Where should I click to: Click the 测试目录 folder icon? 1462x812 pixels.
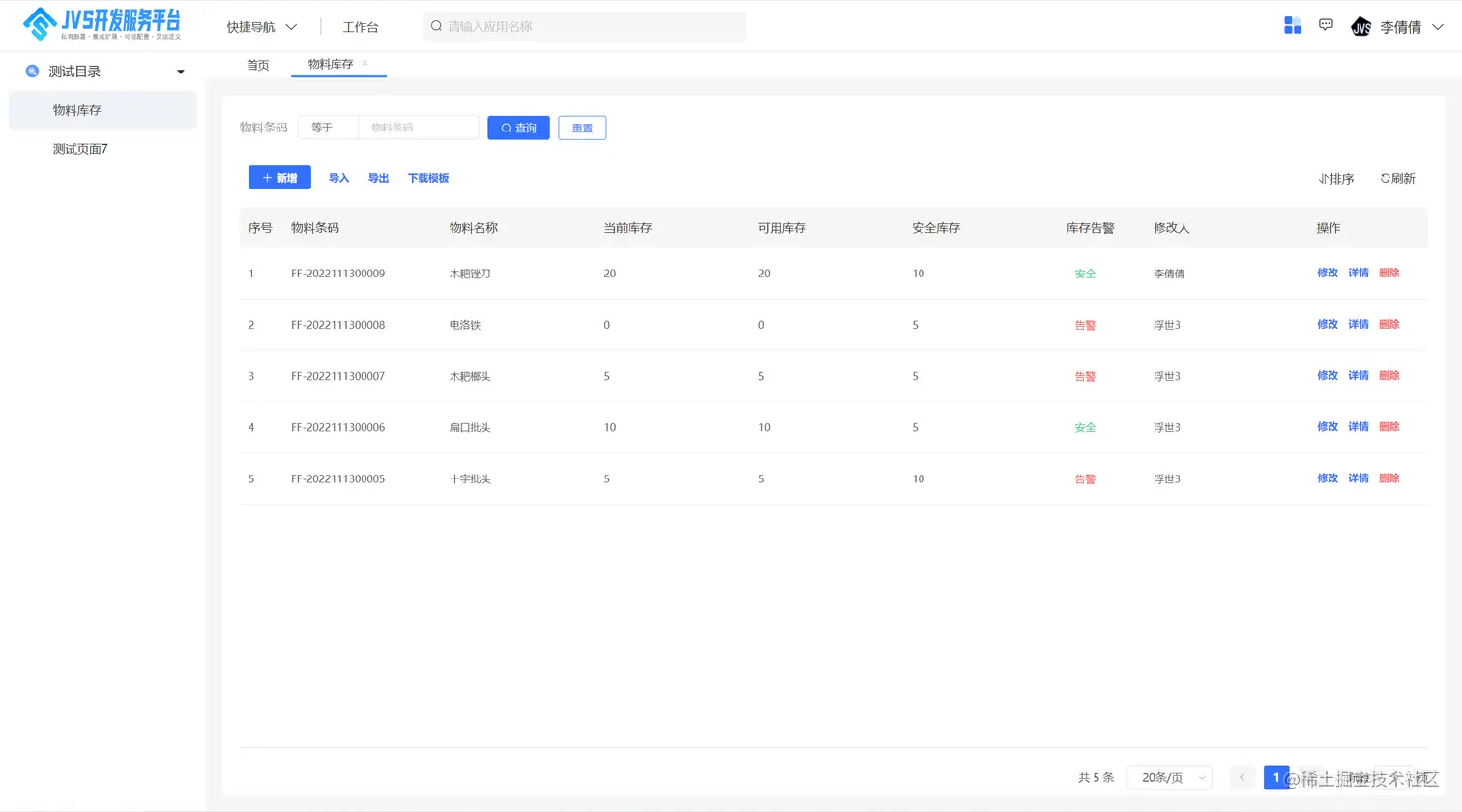[x=32, y=71]
